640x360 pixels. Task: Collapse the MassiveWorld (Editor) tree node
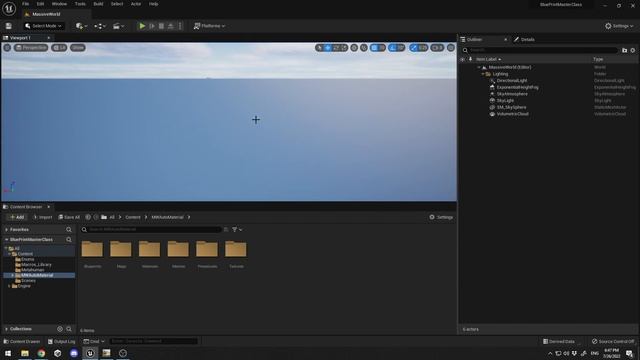coord(479,67)
